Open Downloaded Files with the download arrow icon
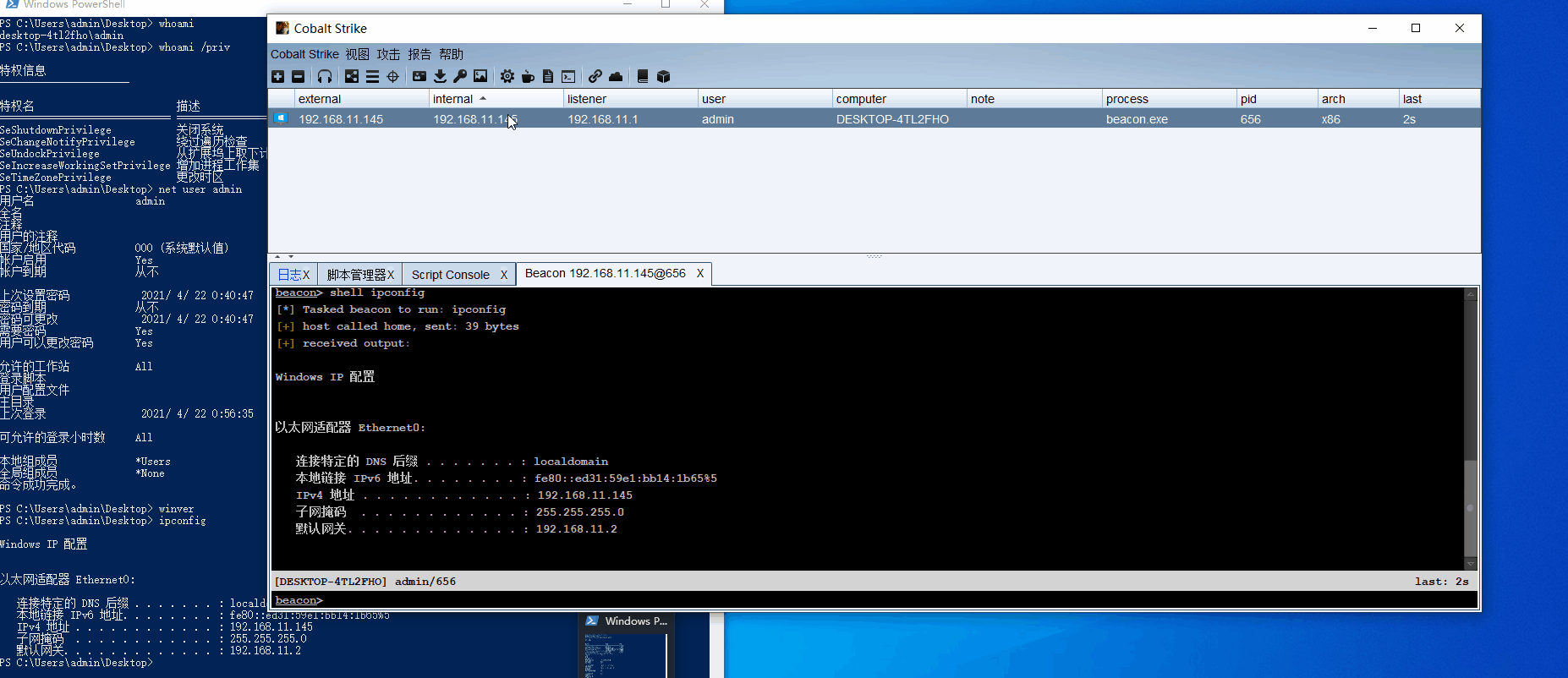The width and height of the screenshot is (1568, 678). (440, 77)
